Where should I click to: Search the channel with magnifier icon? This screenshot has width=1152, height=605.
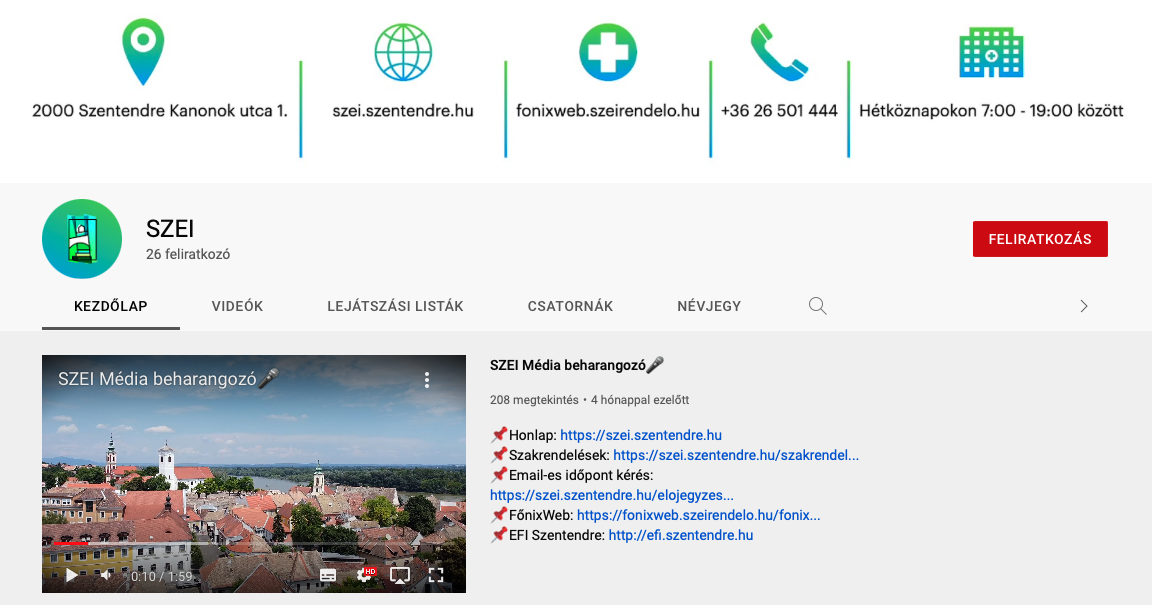pos(818,306)
